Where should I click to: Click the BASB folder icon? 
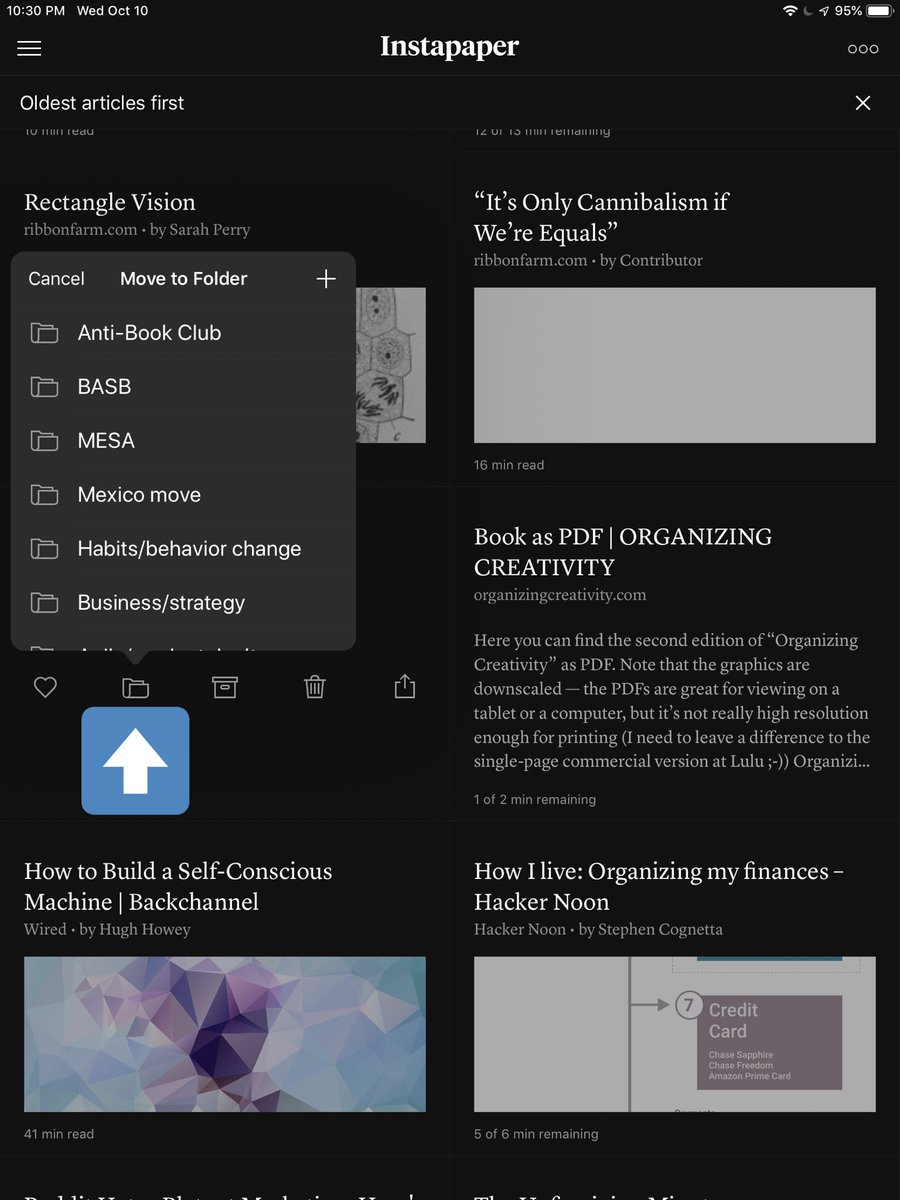click(x=44, y=387)
